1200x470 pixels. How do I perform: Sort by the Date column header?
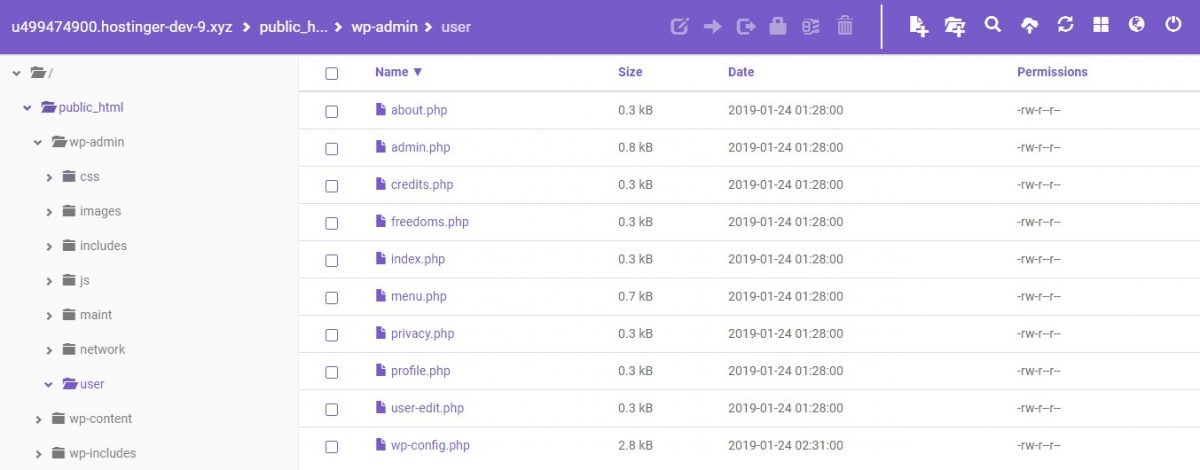pyautogui.click(x=741, y=72)
